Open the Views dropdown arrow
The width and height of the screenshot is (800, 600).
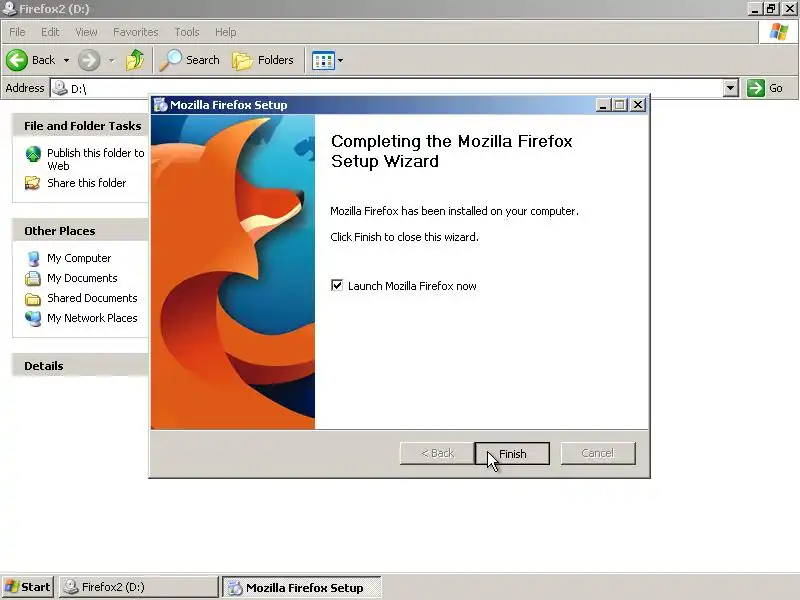tap(340, 61)
